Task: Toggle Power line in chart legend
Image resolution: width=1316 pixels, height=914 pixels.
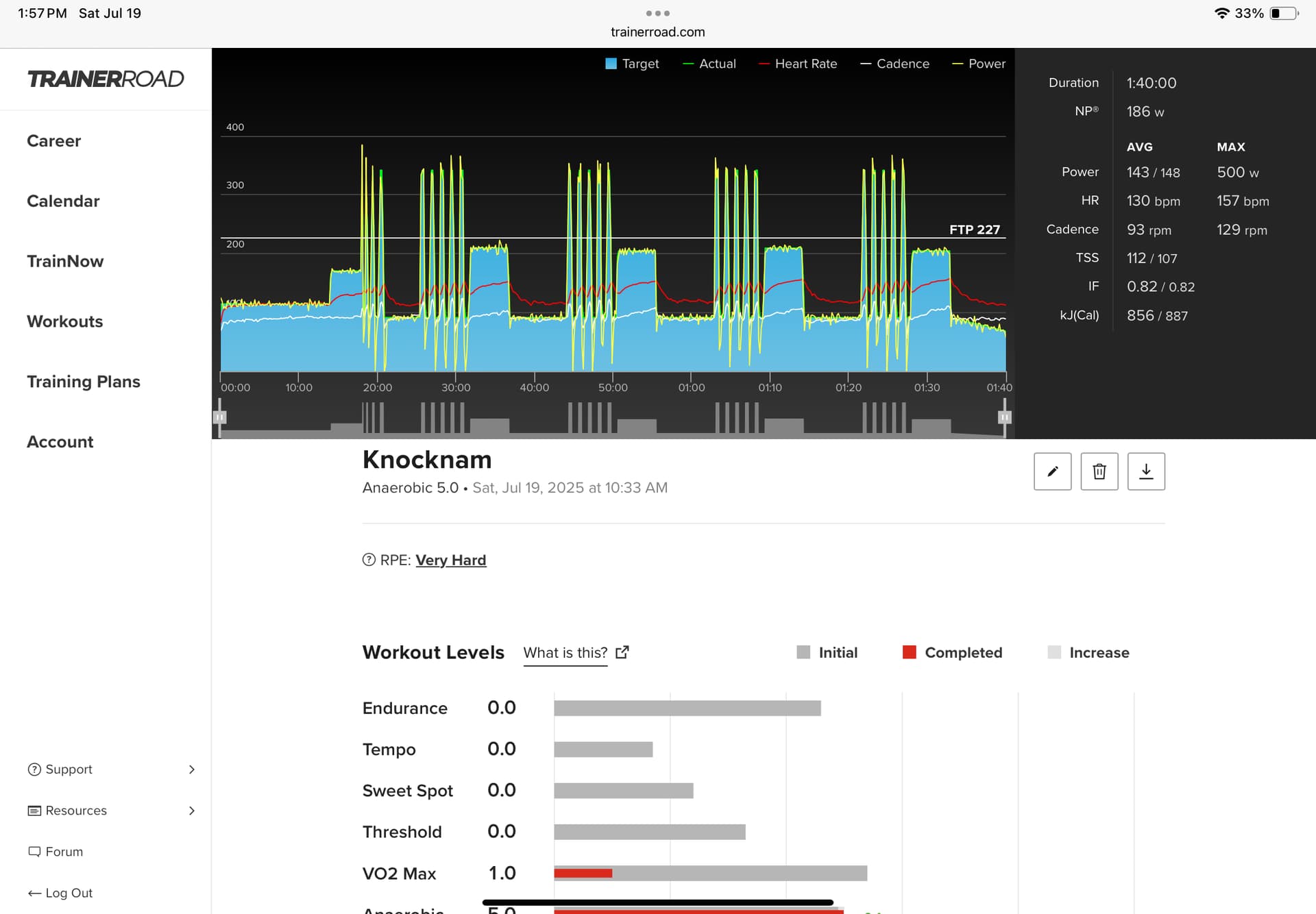Action: (x=979, y=64)
